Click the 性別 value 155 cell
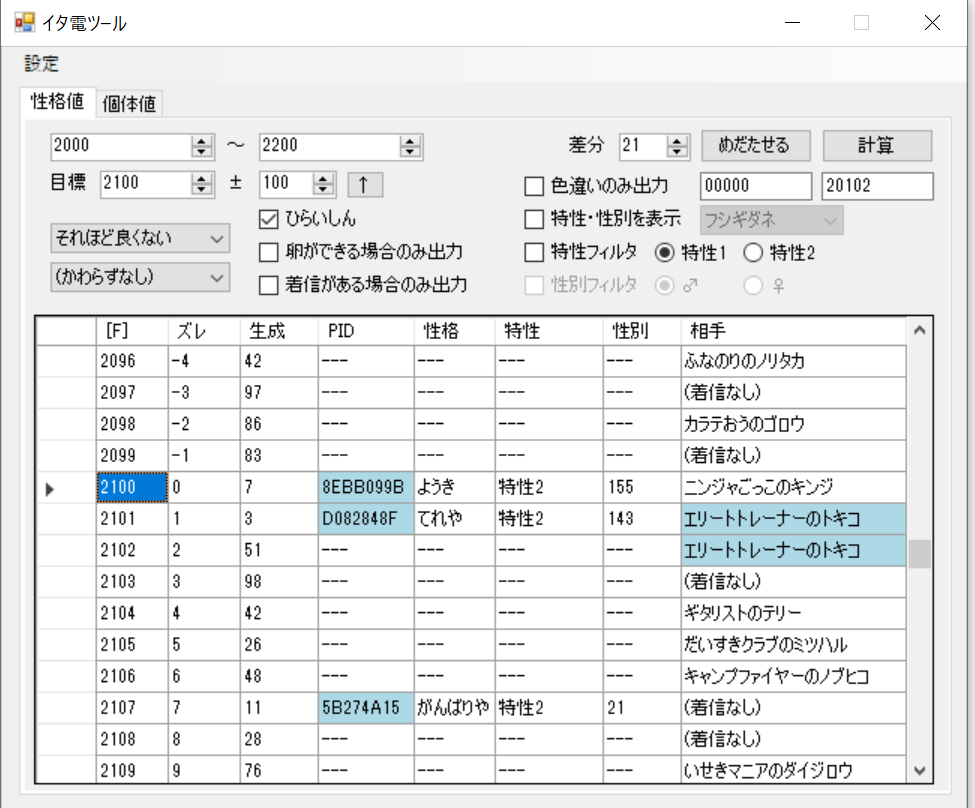 [642, 487]
